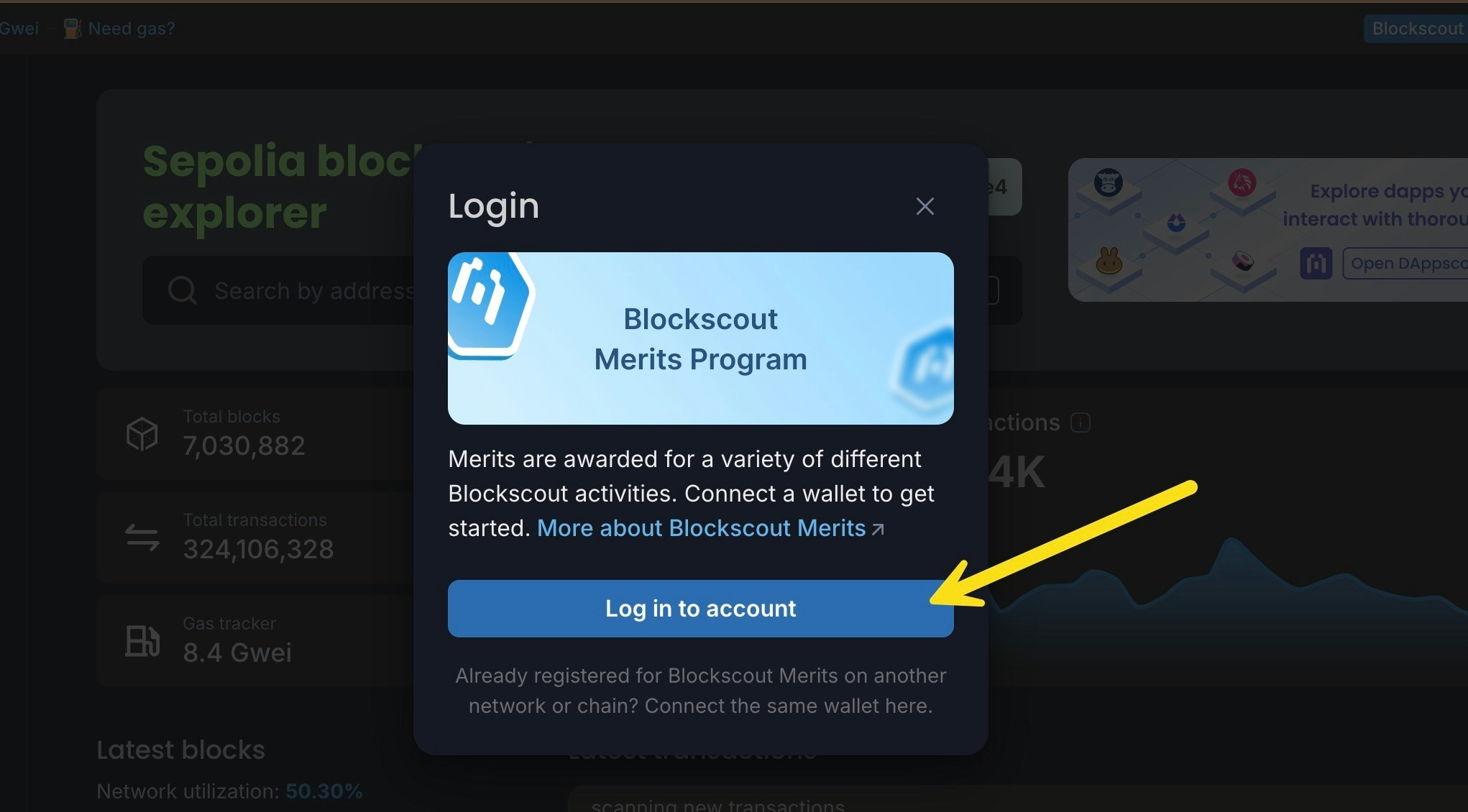Click the info icon next to transactions chart
Viewport: 1468px width, 812px height.
(x=1081, y=423)
